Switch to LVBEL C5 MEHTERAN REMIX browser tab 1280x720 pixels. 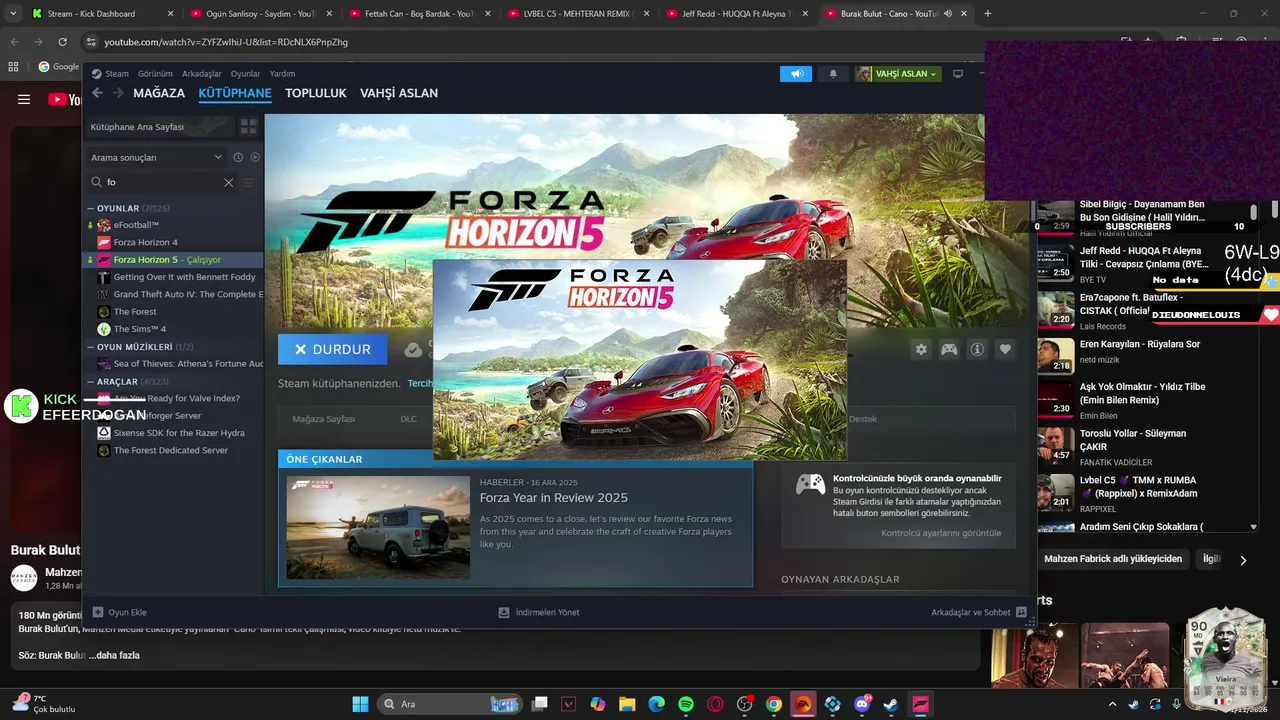click(580, 14)
